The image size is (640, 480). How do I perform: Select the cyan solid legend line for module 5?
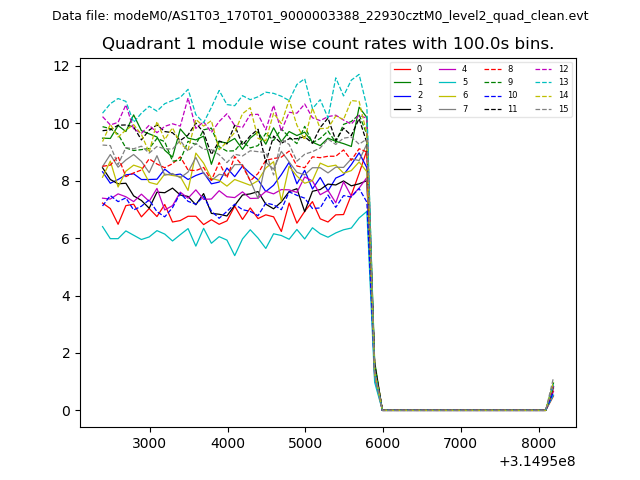pos(446,82)
